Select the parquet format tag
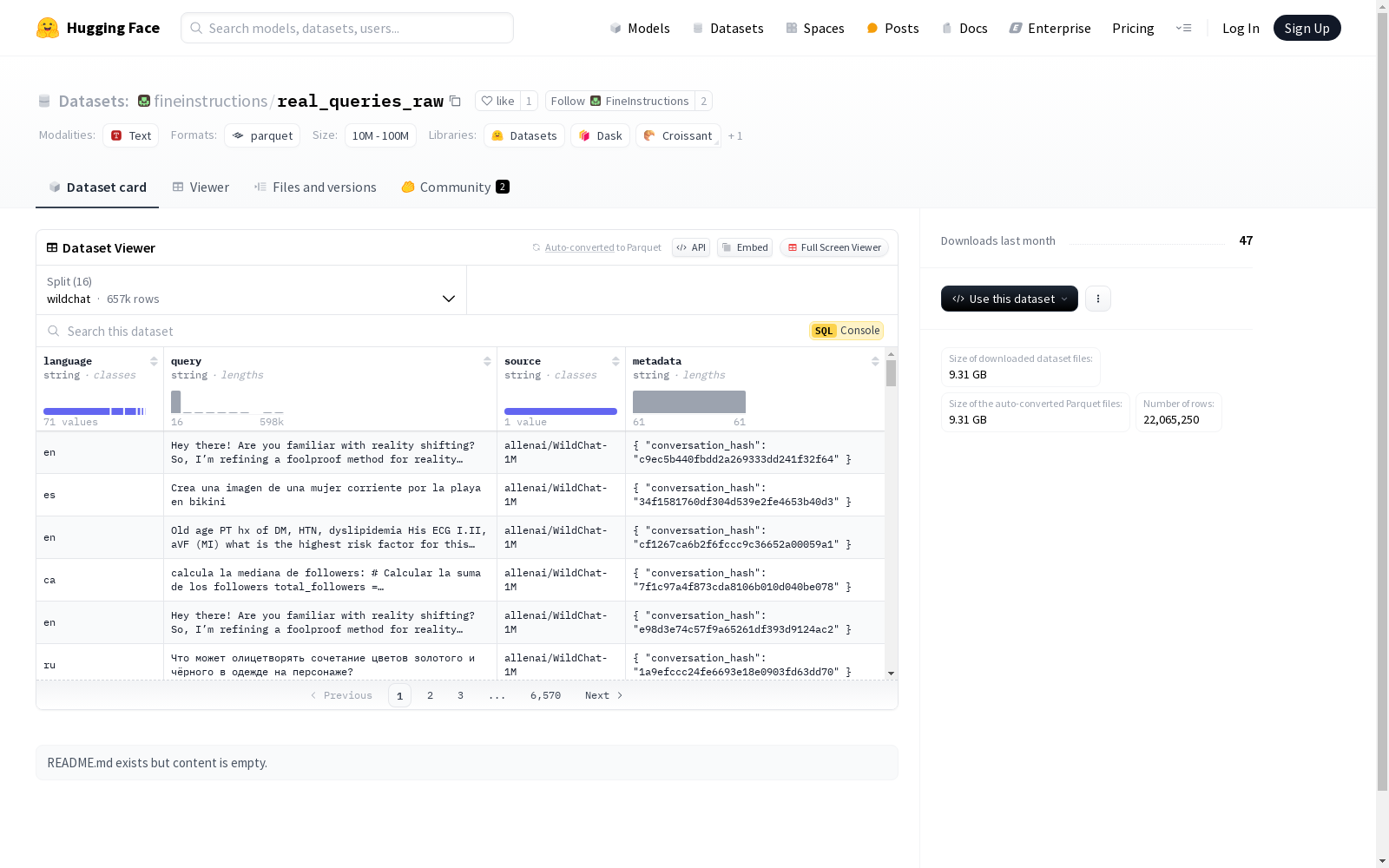This screenshot has height=868, width=1389. (x=262, y=135)
